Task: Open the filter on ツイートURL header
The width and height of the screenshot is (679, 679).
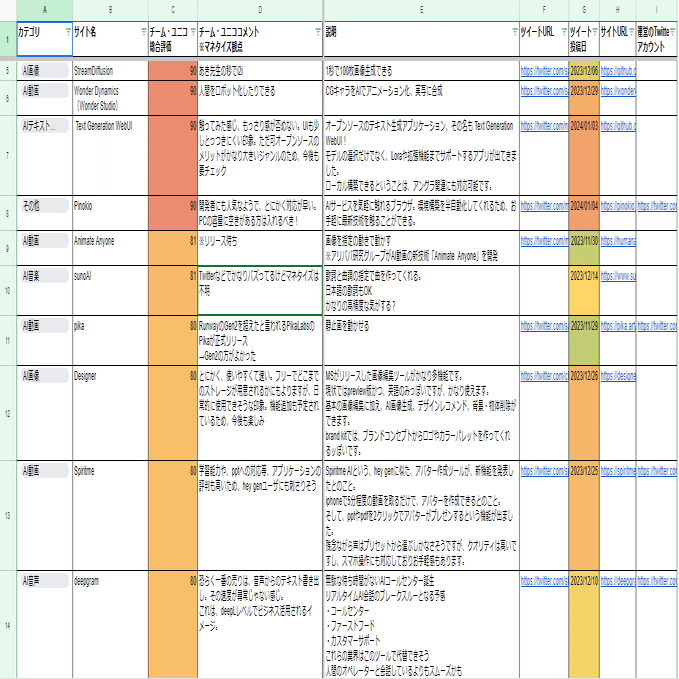Action: 564,32
